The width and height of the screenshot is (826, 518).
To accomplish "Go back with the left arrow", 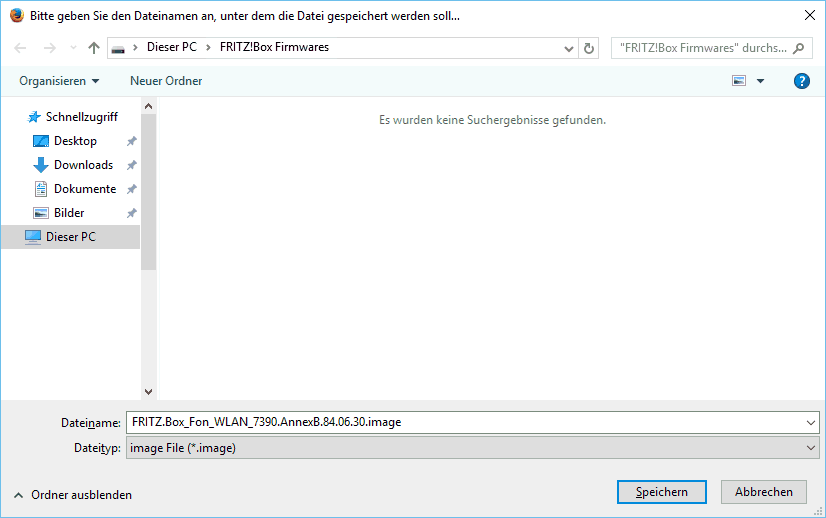I will coord(20,48).
